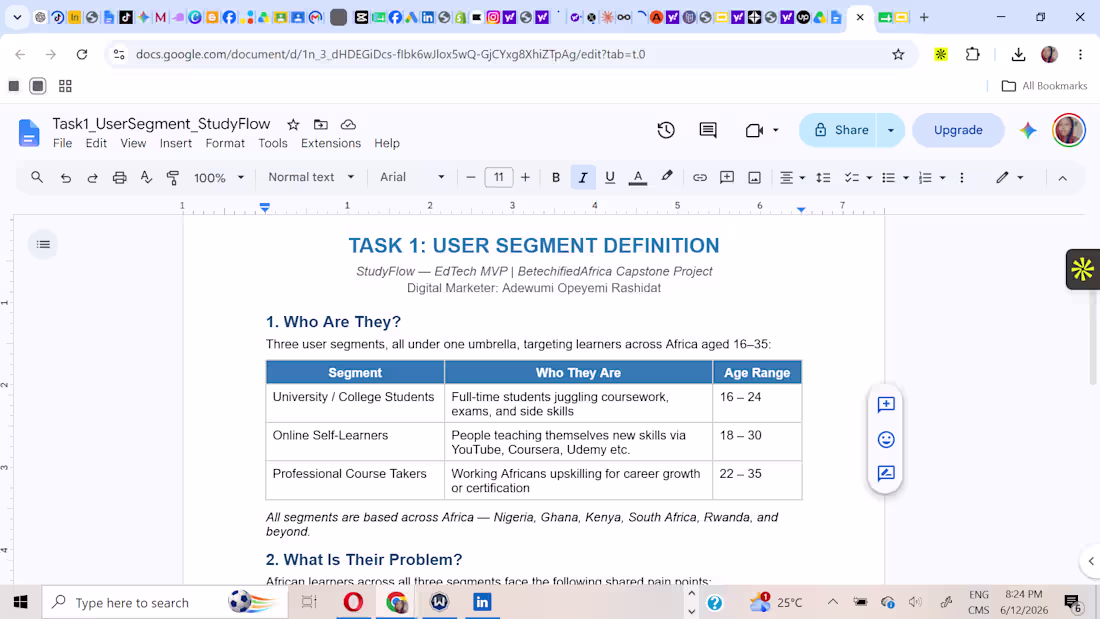Open the checklist menu dropdown arrow
1100x619 pixels.
pos(869,178)
